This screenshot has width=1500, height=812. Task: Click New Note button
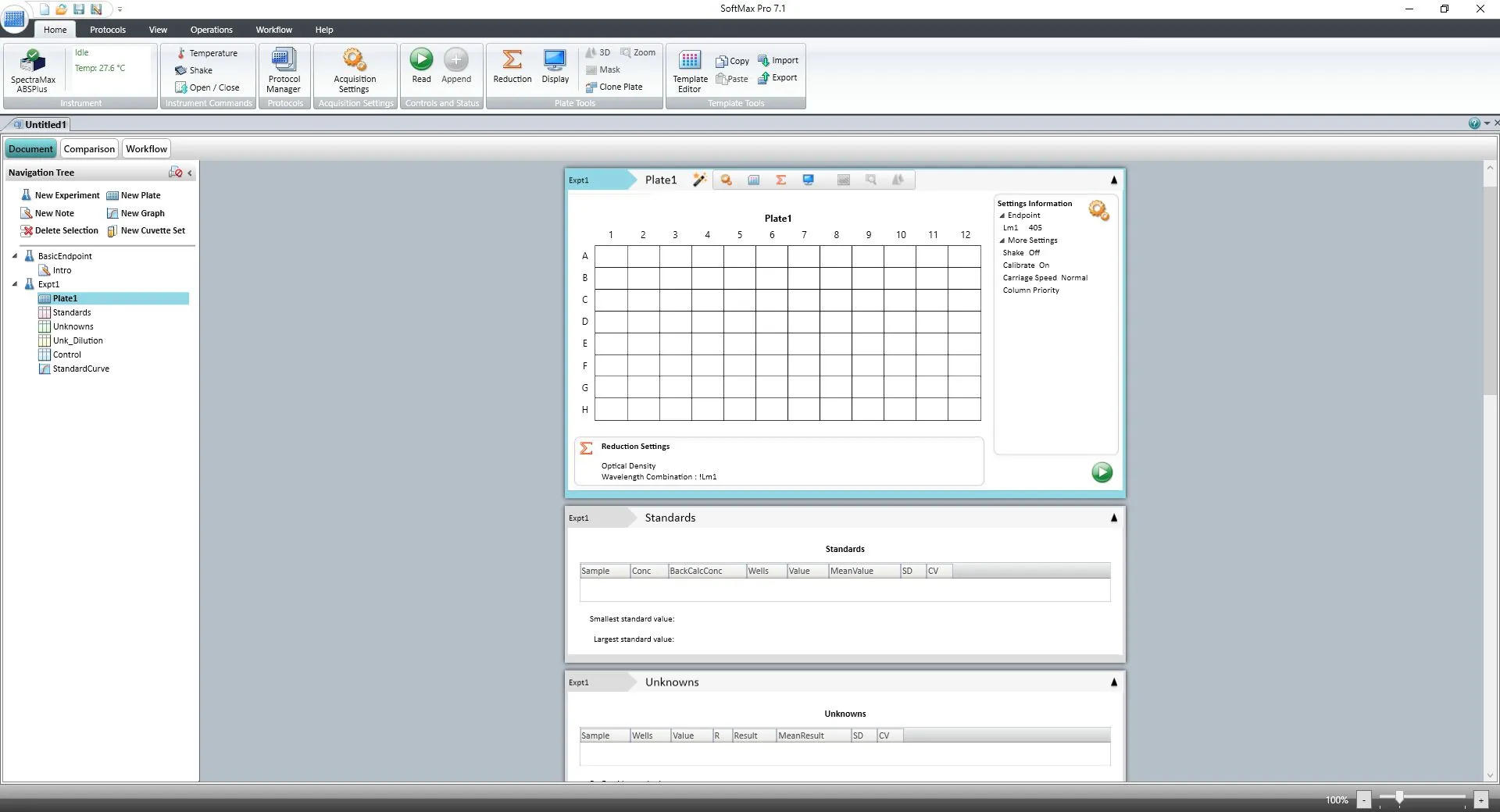click(x=48, y=213)
